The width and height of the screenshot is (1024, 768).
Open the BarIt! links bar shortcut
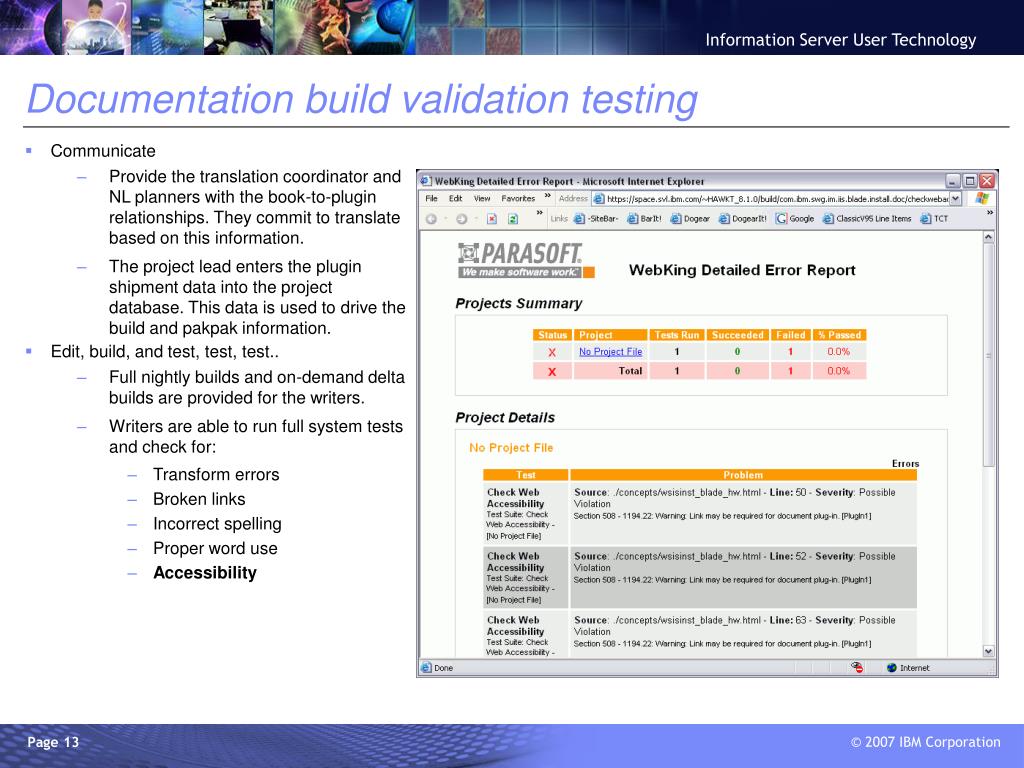point(645,219)
